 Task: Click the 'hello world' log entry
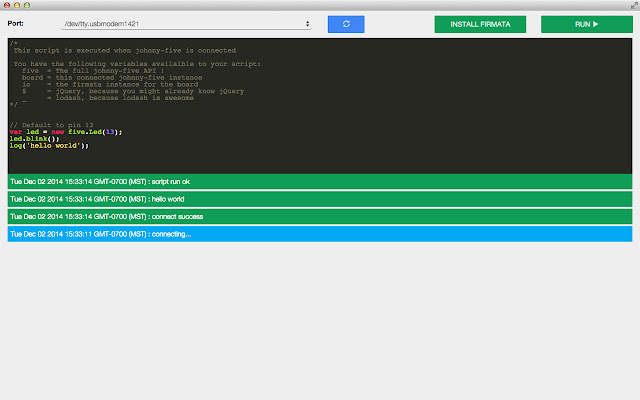click(x=320, y=199)
